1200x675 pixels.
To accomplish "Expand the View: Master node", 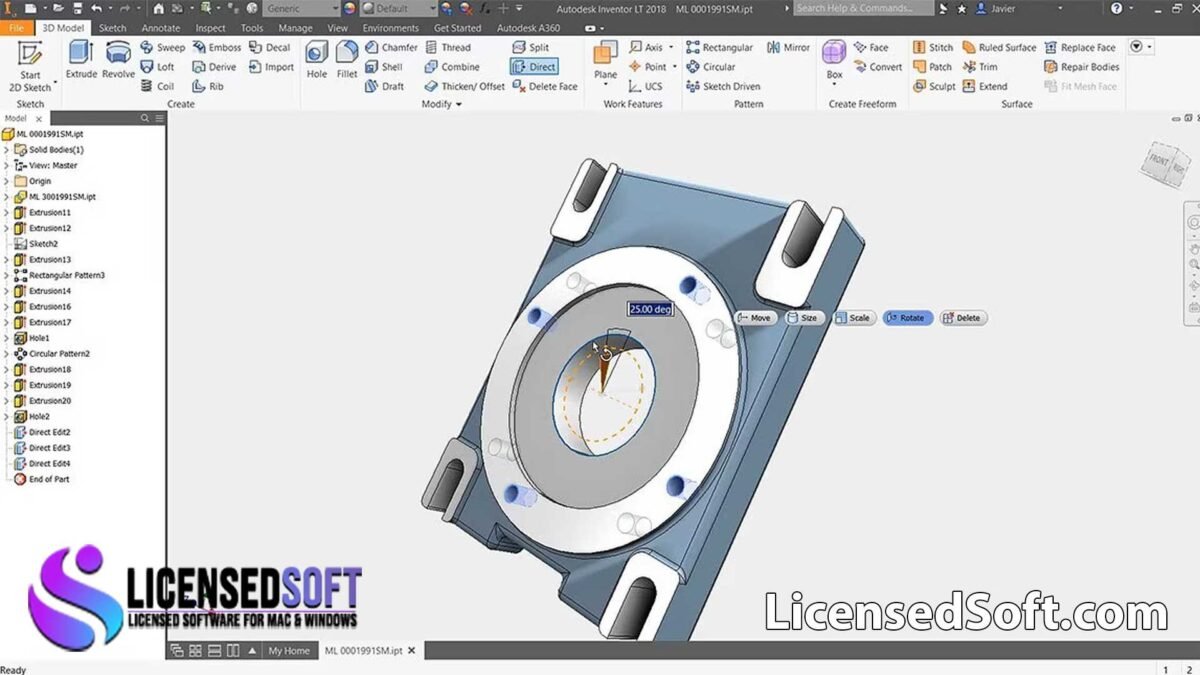I will point(6,166).
